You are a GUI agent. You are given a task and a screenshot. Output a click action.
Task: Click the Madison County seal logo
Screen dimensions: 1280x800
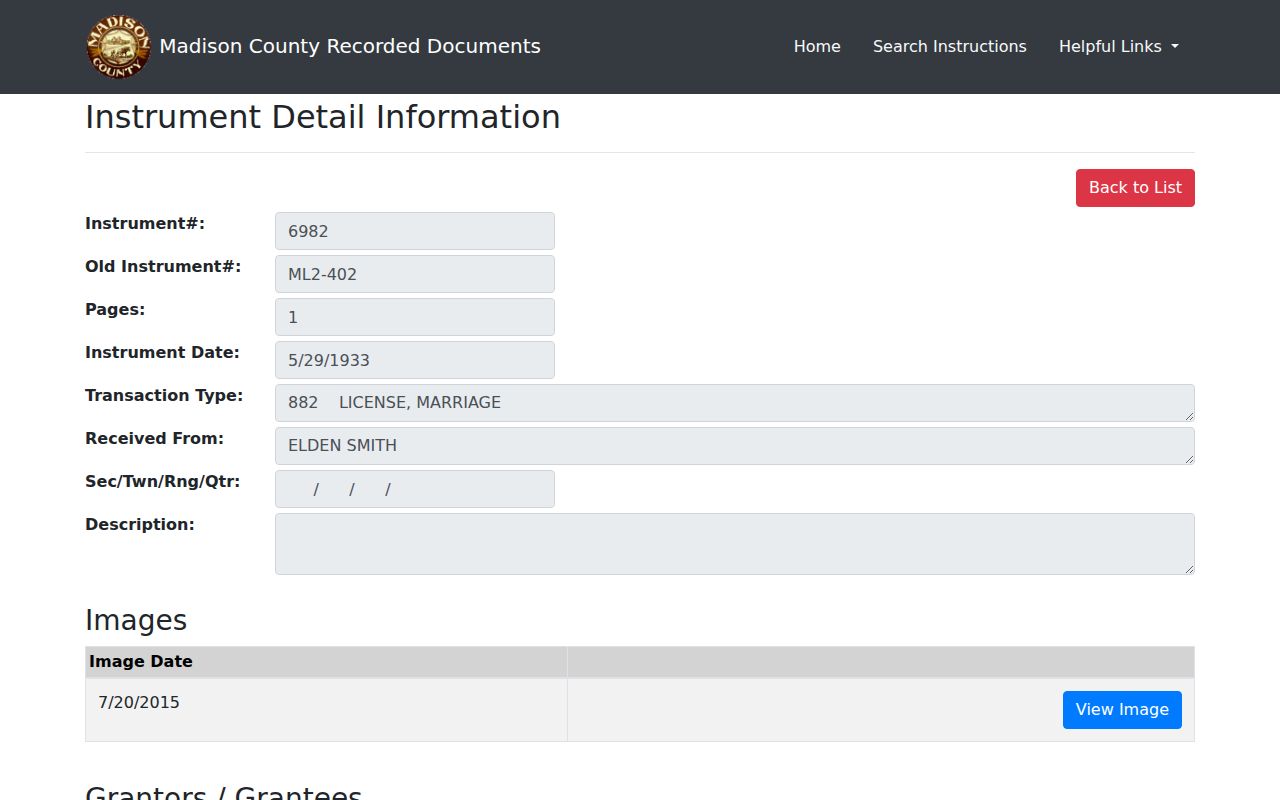point(118,47)
